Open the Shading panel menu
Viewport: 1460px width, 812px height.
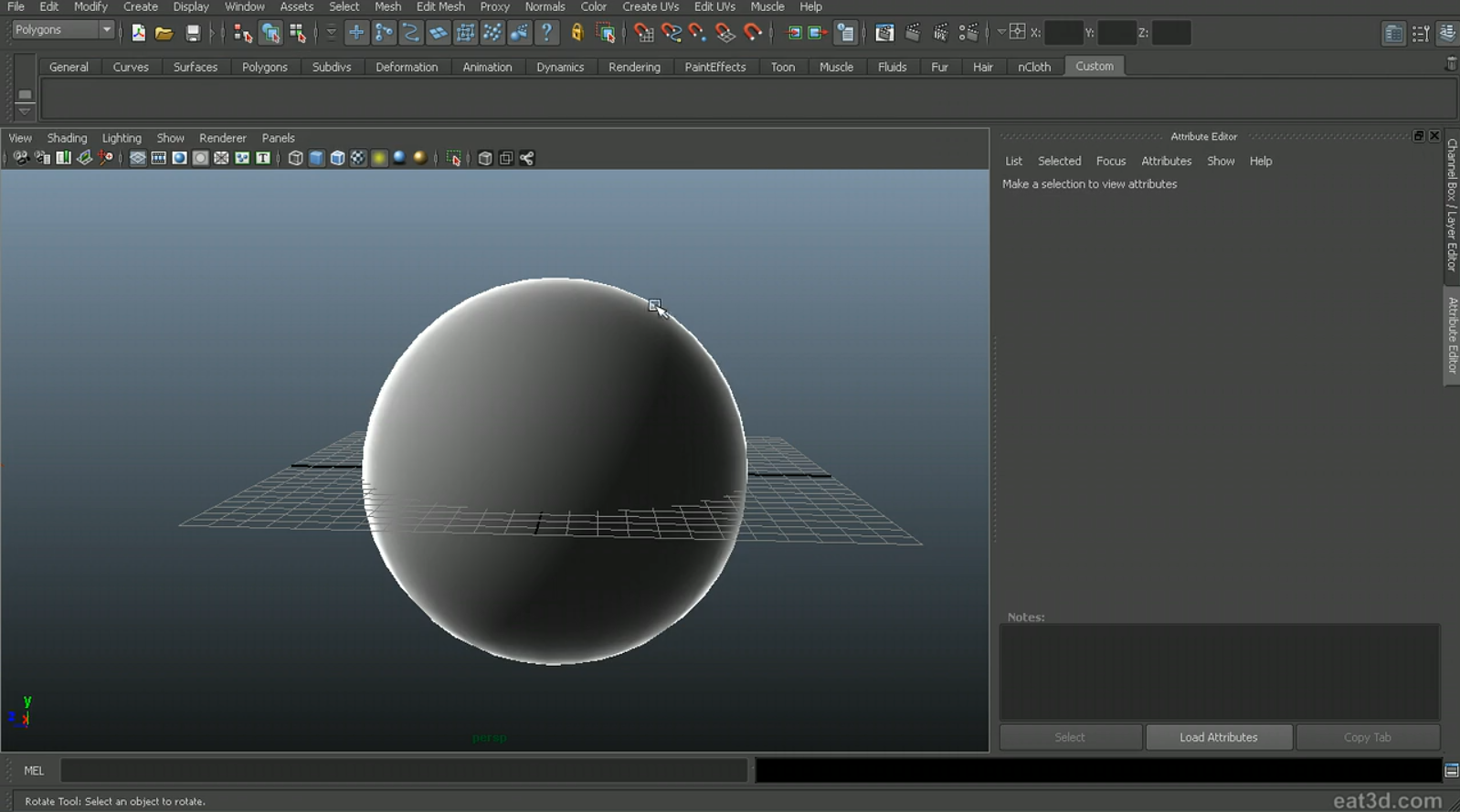[67, 138]
